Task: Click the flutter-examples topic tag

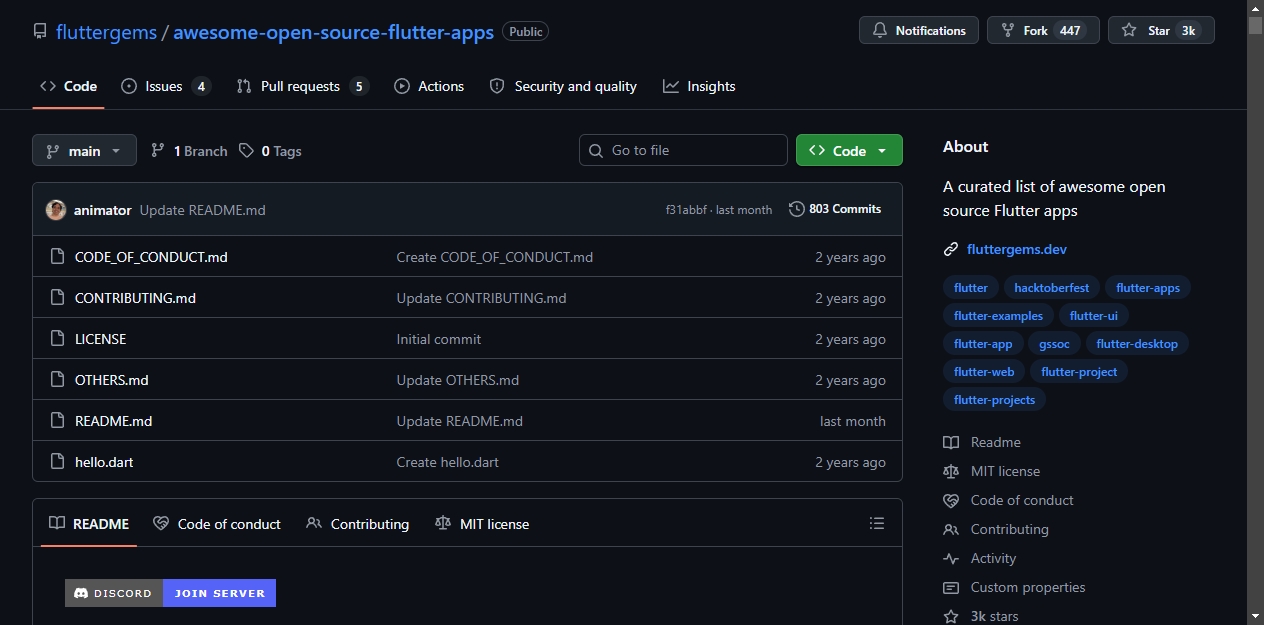Action: click(998, 316)
